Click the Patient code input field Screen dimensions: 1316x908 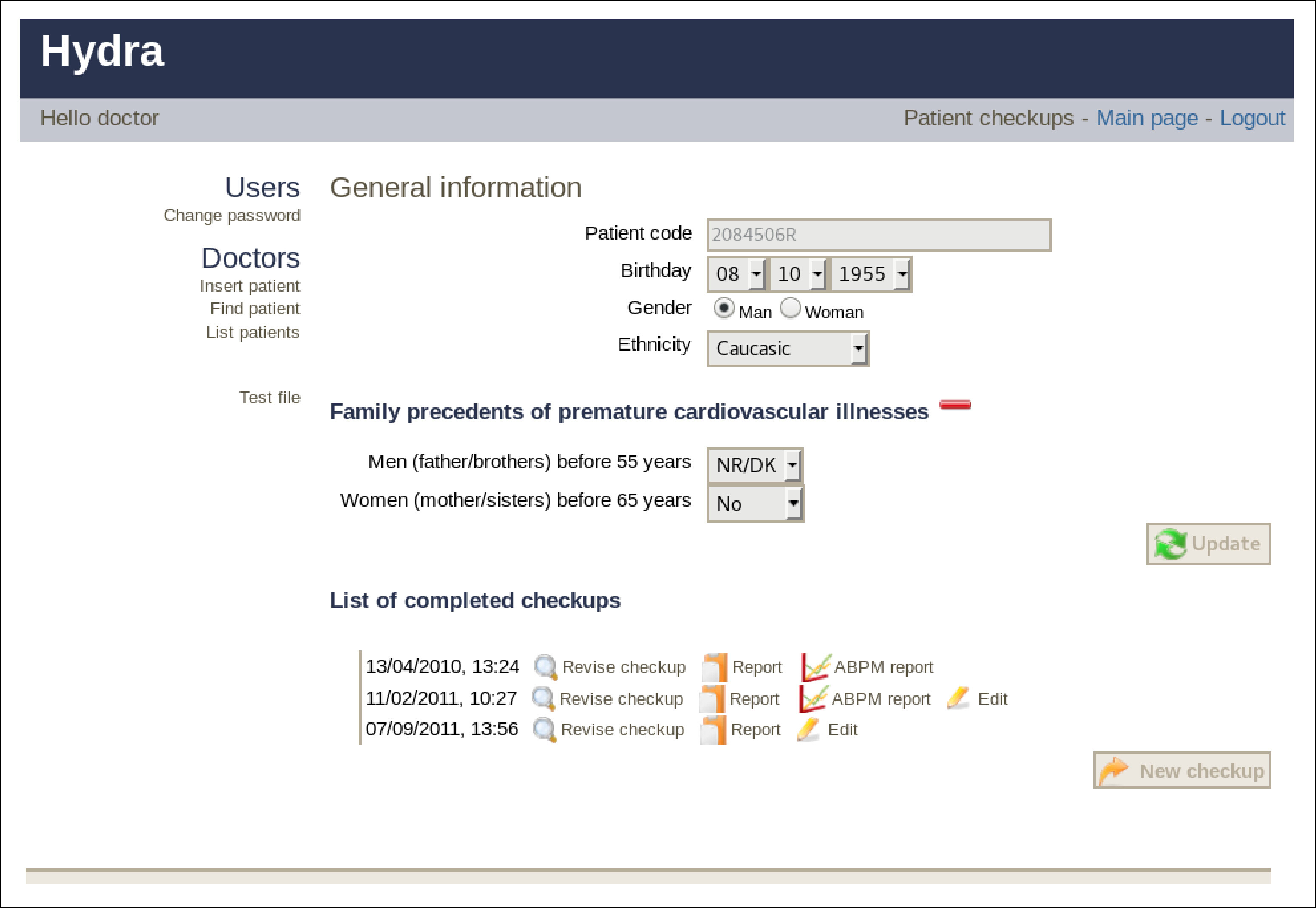tap(879, 235)
